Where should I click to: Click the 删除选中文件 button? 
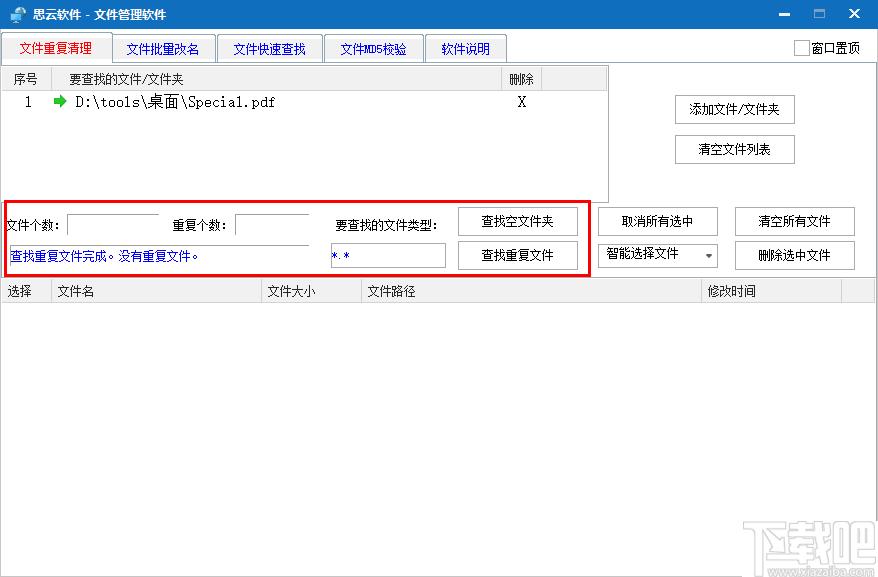(794, 255)
